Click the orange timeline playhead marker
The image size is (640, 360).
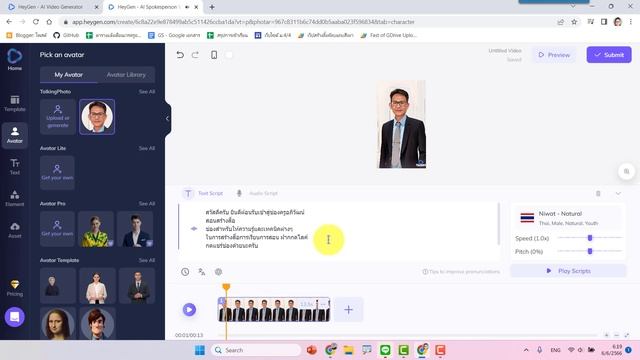[x=226, y=287]
